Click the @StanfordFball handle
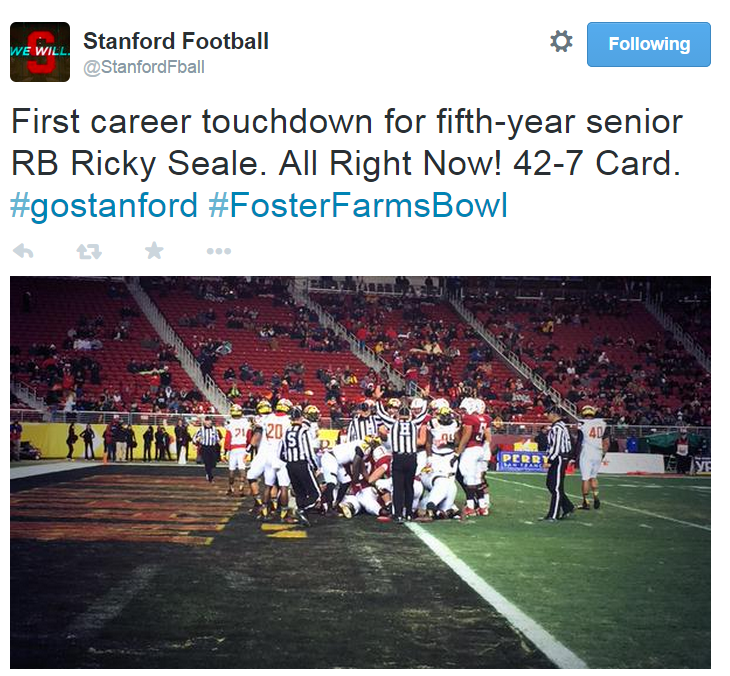This screenshot has height=676, width=730. [144, 67]
